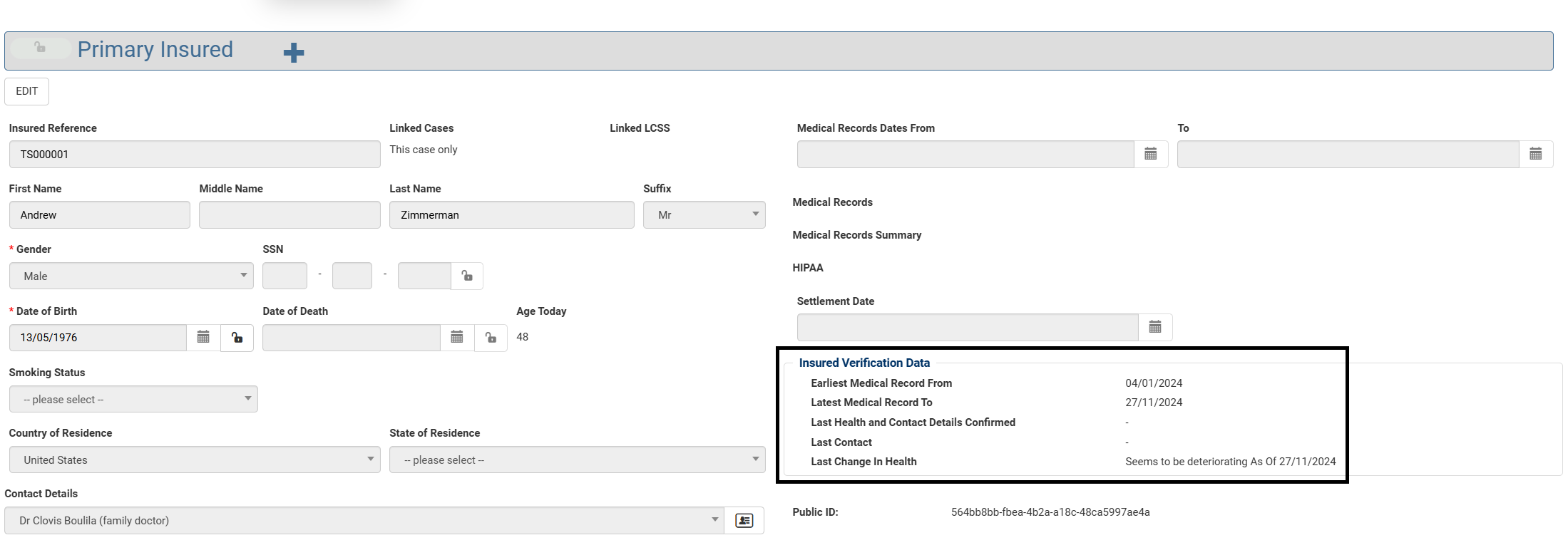
Task: Toggle the Date of Death lock icon
Action: click(x=491, y=337)
